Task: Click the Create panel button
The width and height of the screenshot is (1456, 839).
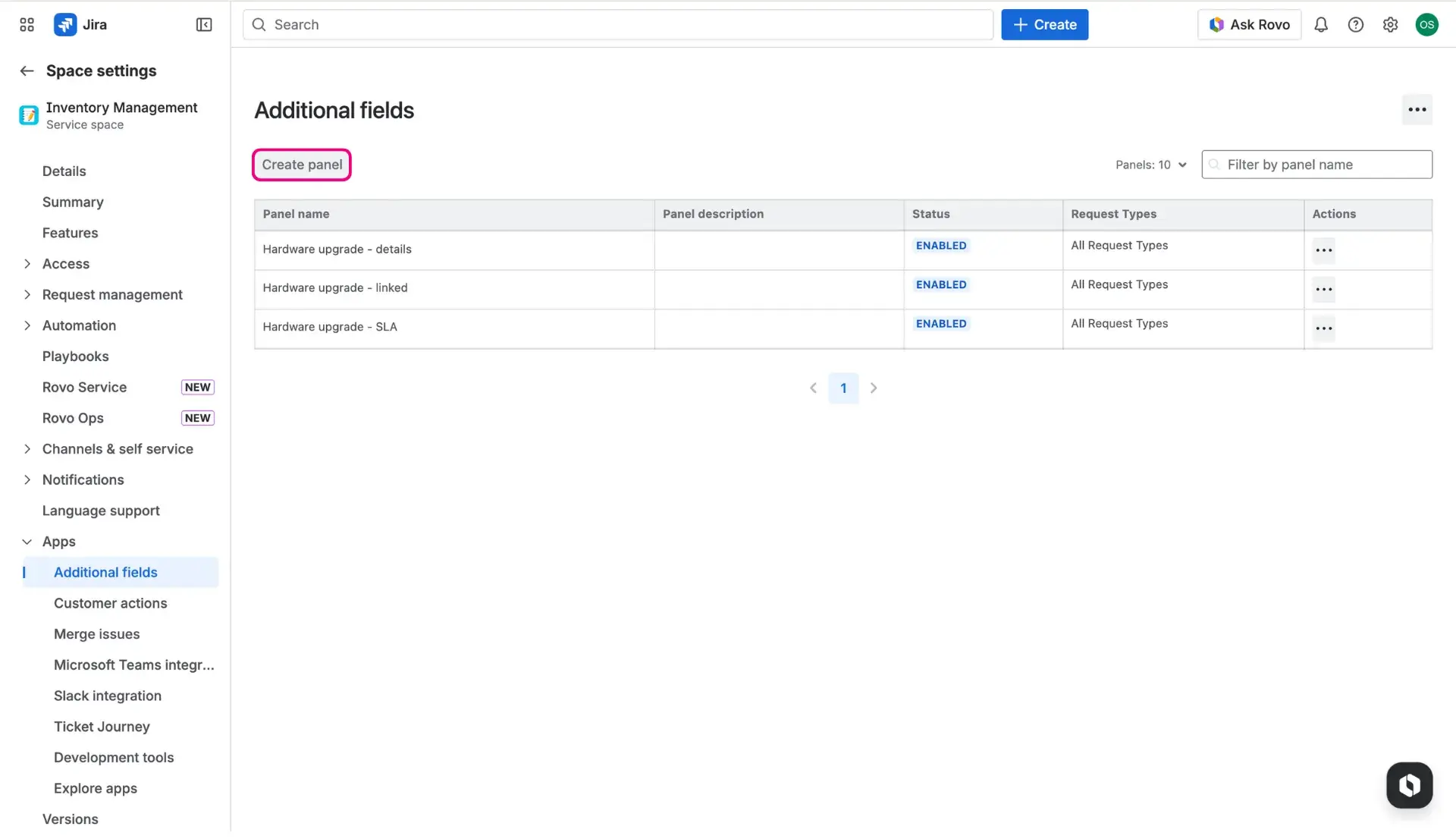Action: 301,165
